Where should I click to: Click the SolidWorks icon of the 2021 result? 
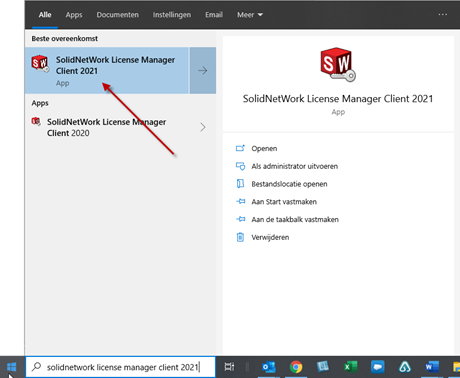[40, 63]
